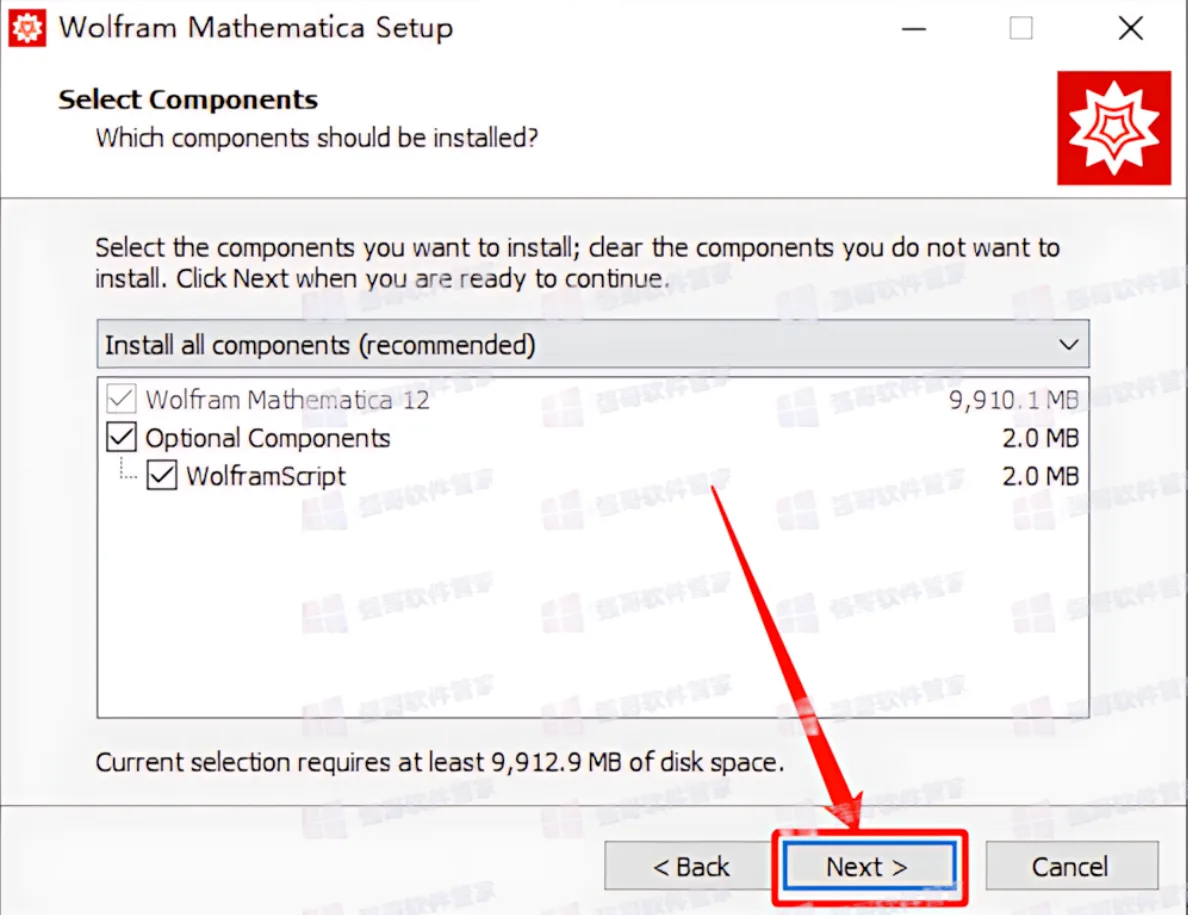The image size is (1188, 915).
Task: Click the 'Which components should be installed?' text
Action: (317, 138)
